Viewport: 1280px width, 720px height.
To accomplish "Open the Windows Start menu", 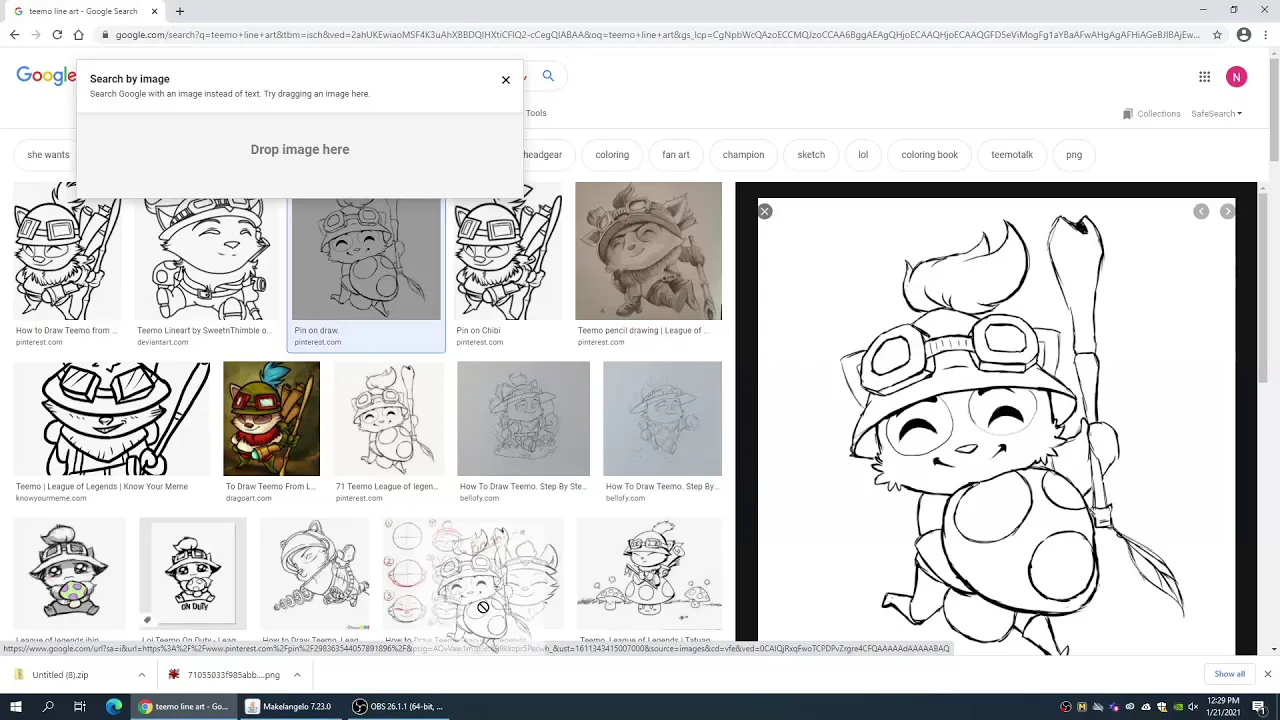I will 17,707.
